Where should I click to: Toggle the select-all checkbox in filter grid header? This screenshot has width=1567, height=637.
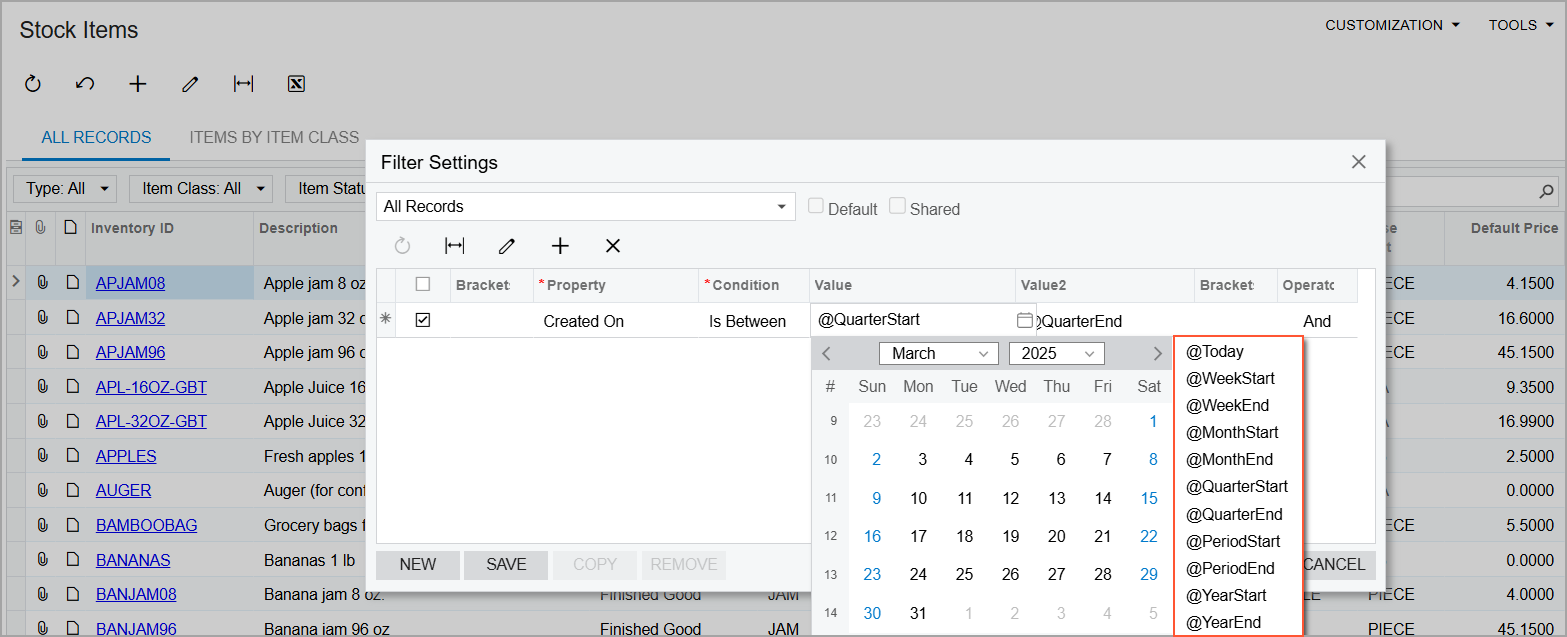click(423, 285)
